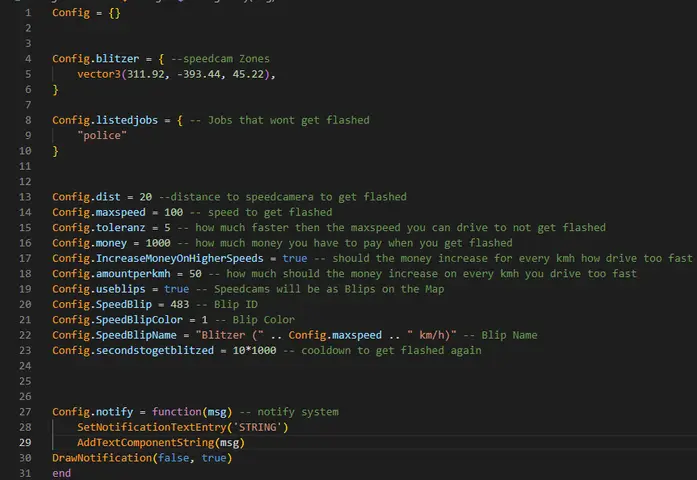Click 'Config.useblips' on line 19
697x480 pixels.
[99, 289]
